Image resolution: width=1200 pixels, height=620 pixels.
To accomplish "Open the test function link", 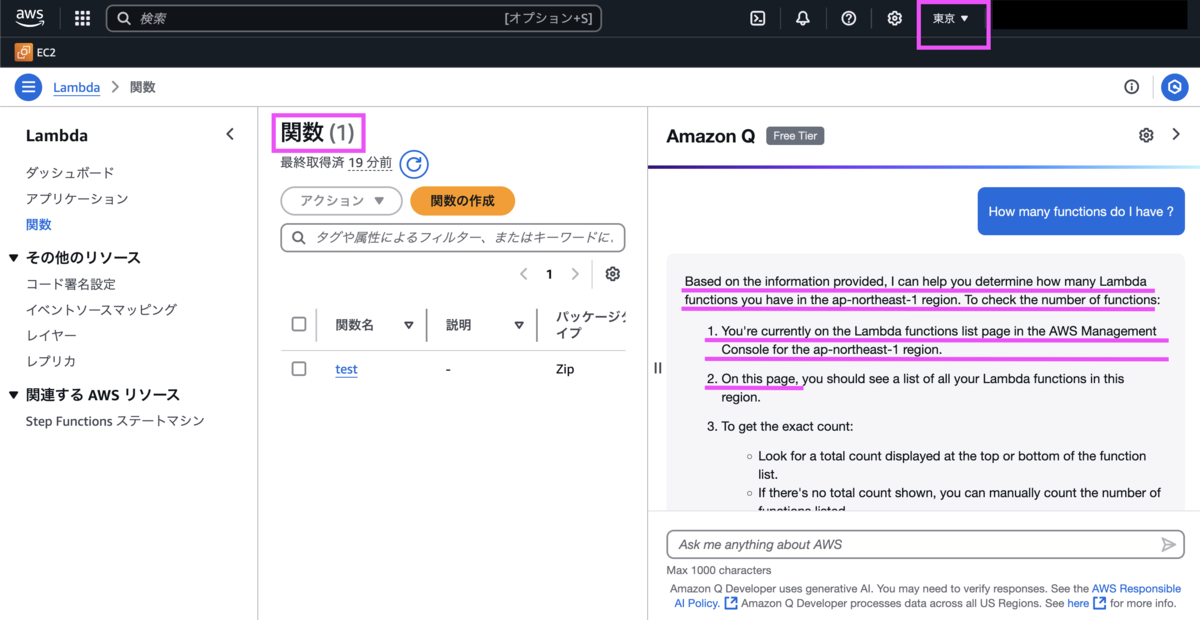I will pyautogui.click(x=346, y=369).
